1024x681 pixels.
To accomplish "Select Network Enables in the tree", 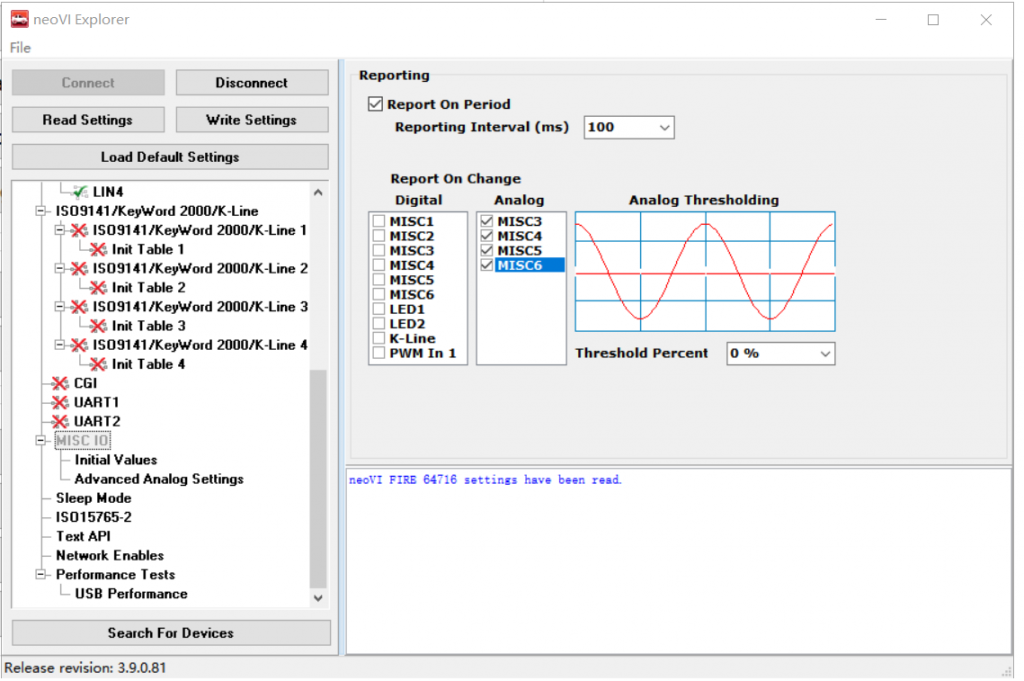I will 110,556.
